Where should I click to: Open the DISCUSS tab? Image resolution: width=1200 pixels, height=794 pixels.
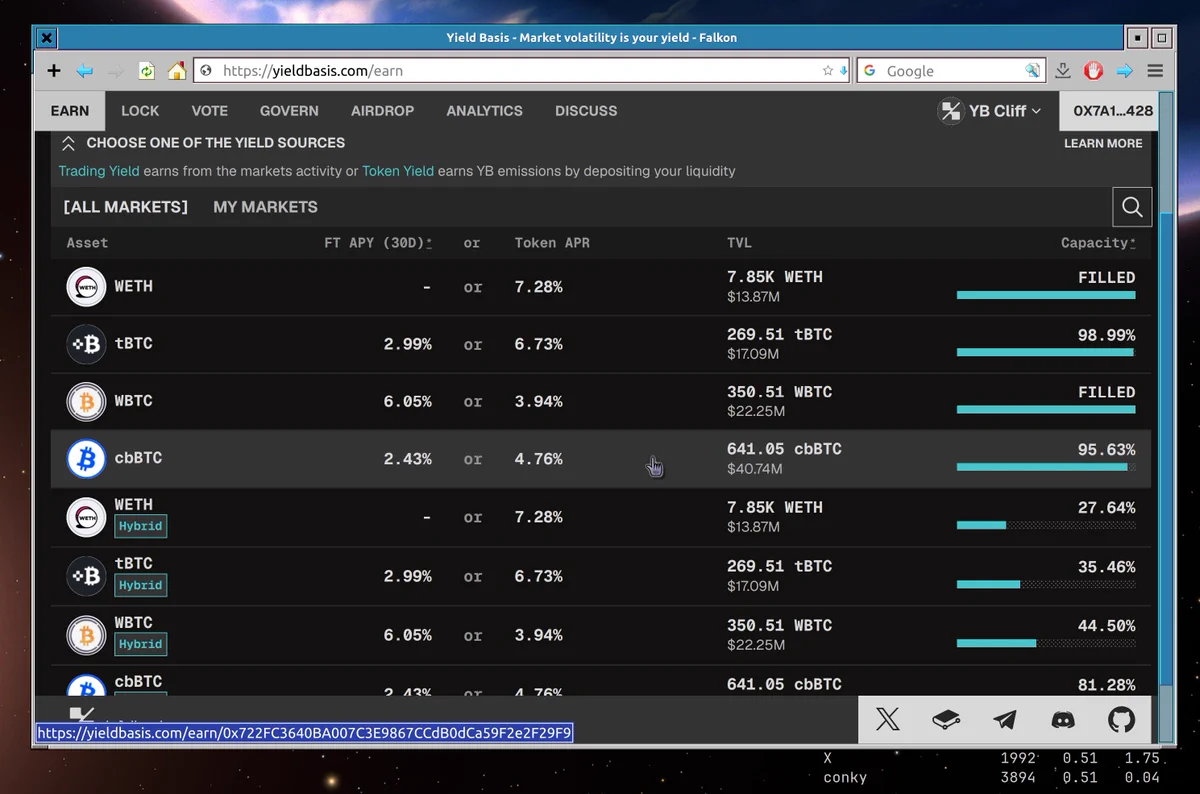586,111
